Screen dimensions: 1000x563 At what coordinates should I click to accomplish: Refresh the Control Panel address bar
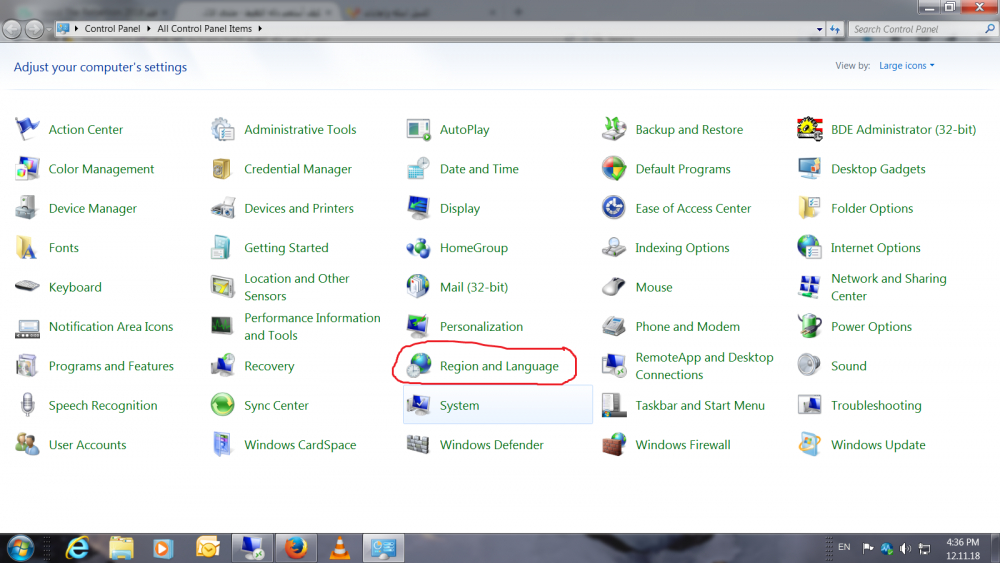835,29
